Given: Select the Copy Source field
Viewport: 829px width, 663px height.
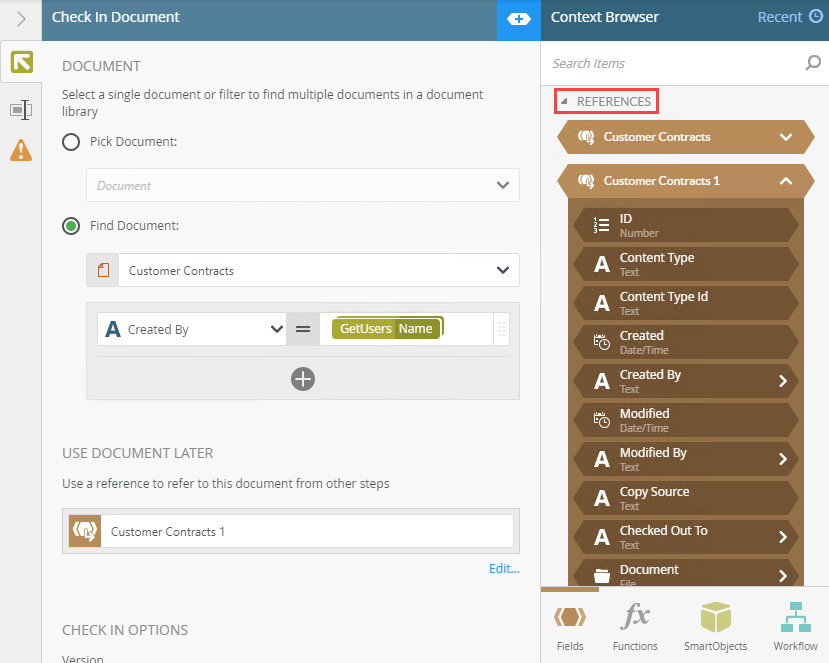Looking at the screenshot, I should coord(686,498).
